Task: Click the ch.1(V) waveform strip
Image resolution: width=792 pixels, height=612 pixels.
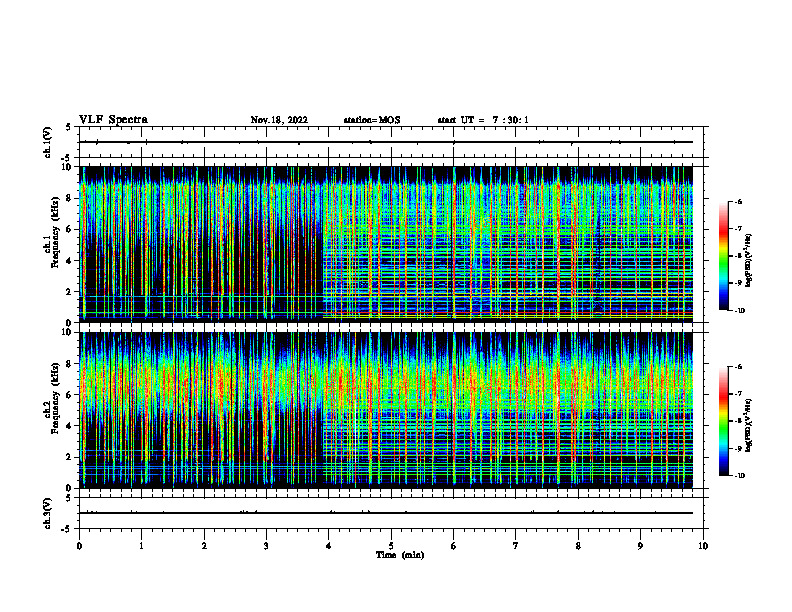Action: click(391, 142)
